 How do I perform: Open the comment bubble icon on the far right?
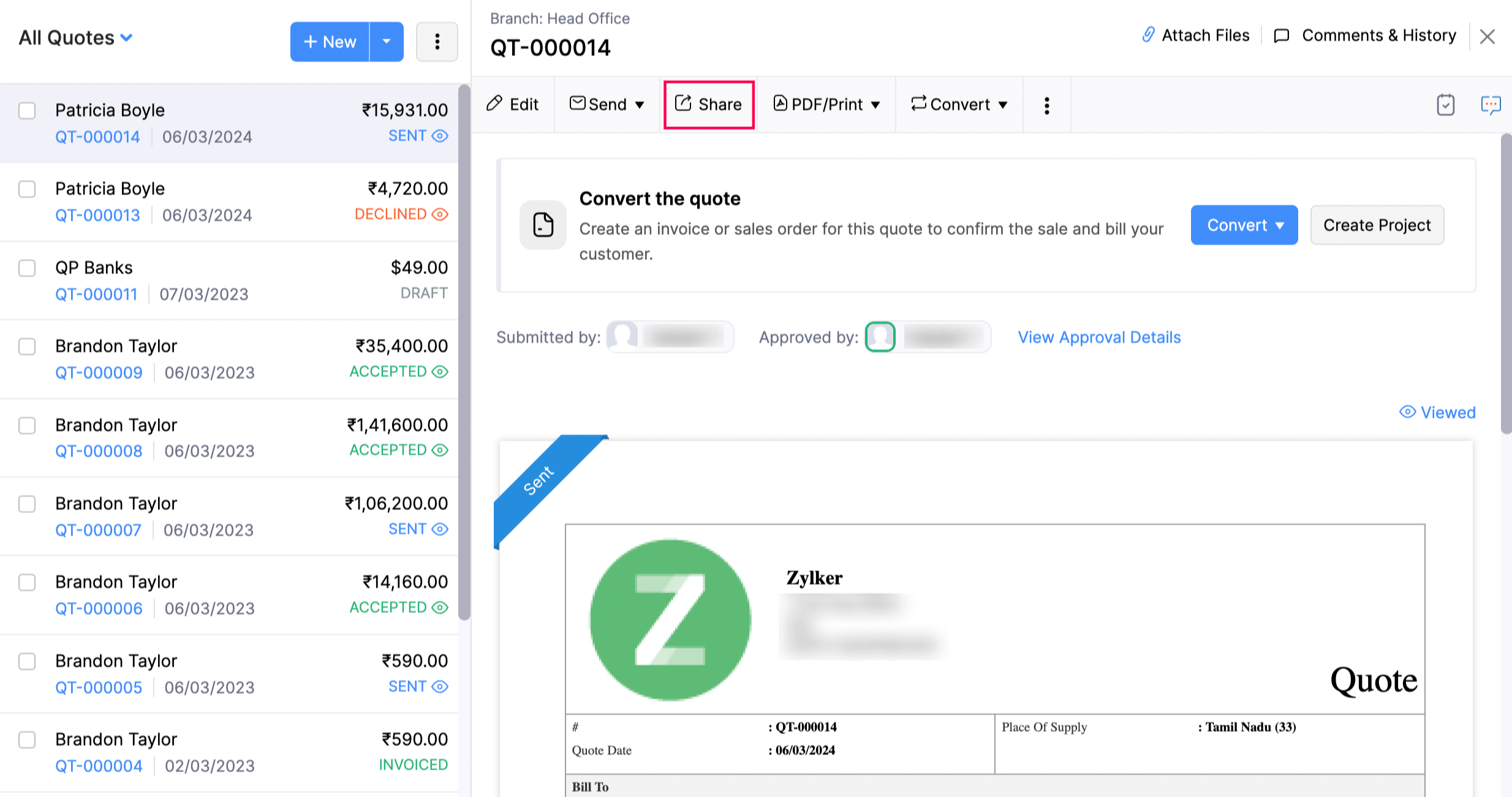[x=1491, y=105]
